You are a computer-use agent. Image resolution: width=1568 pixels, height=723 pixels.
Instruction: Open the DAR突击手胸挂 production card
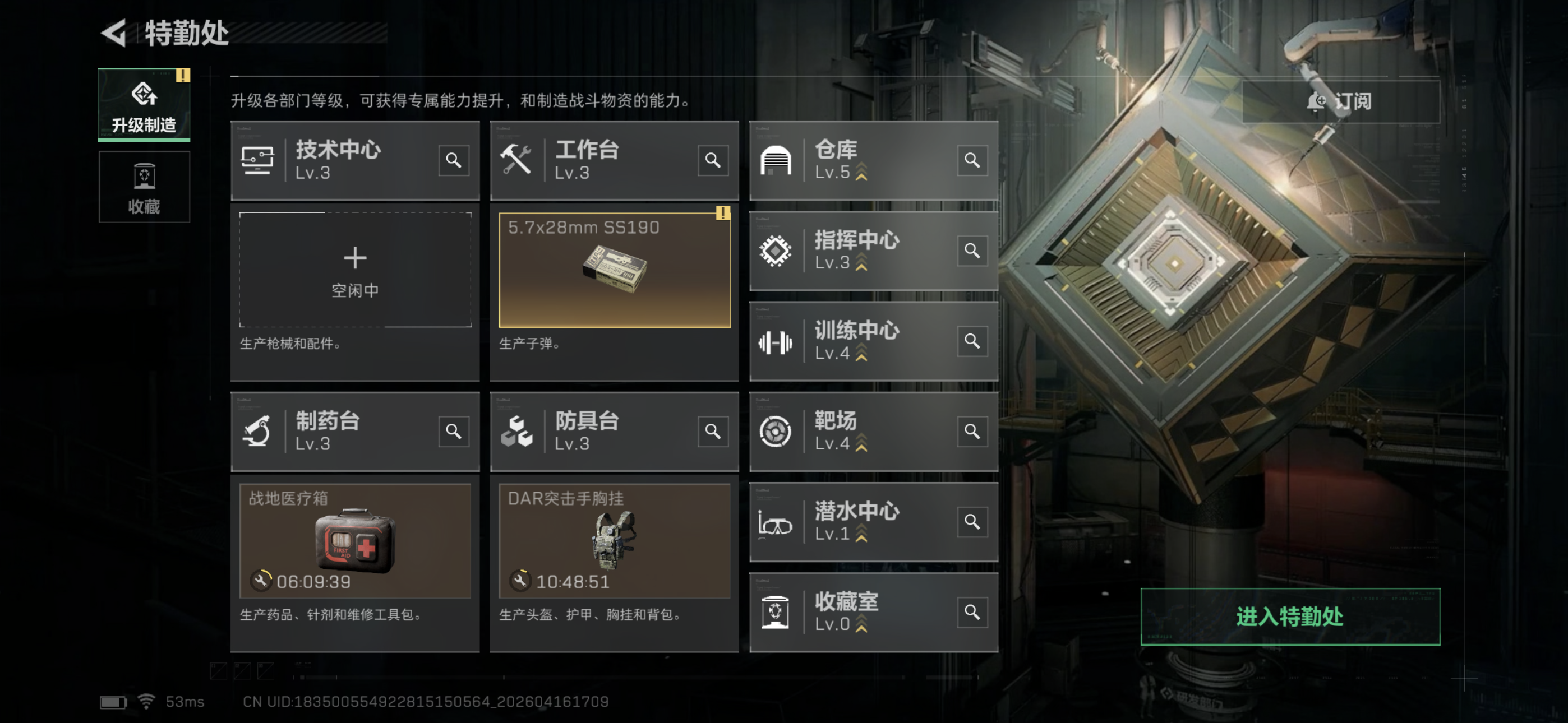point(615,541)
